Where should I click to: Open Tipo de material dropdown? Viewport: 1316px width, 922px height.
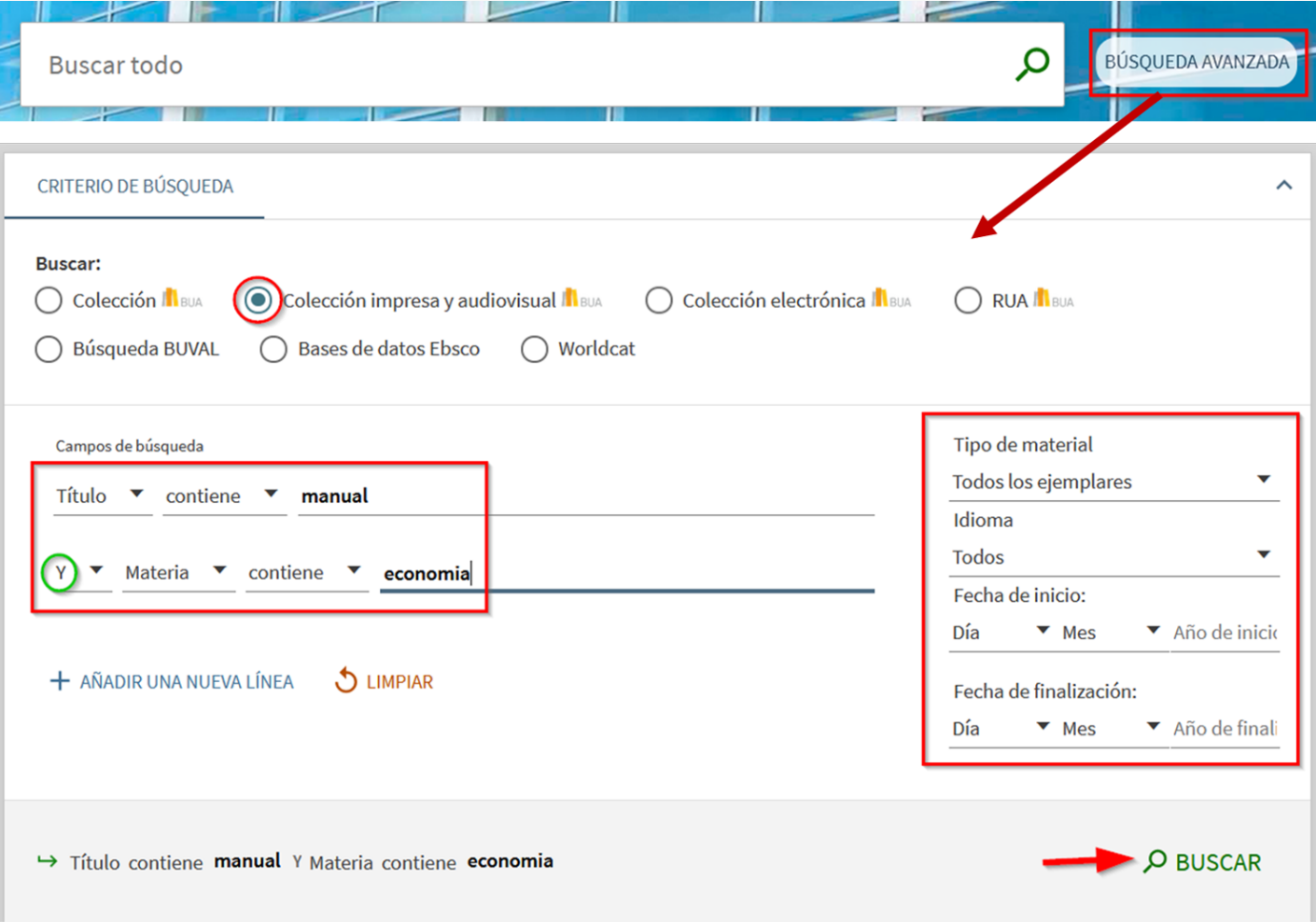click(1114, 482)
